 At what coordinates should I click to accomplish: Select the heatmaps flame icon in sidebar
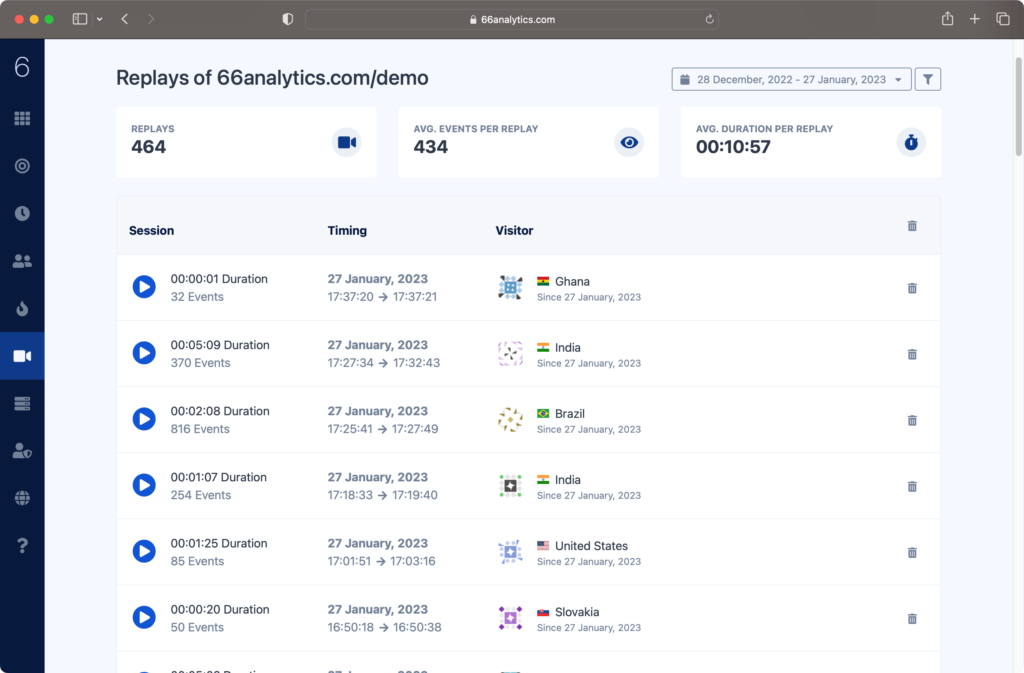pyautogui.click(x=22, y=308)
